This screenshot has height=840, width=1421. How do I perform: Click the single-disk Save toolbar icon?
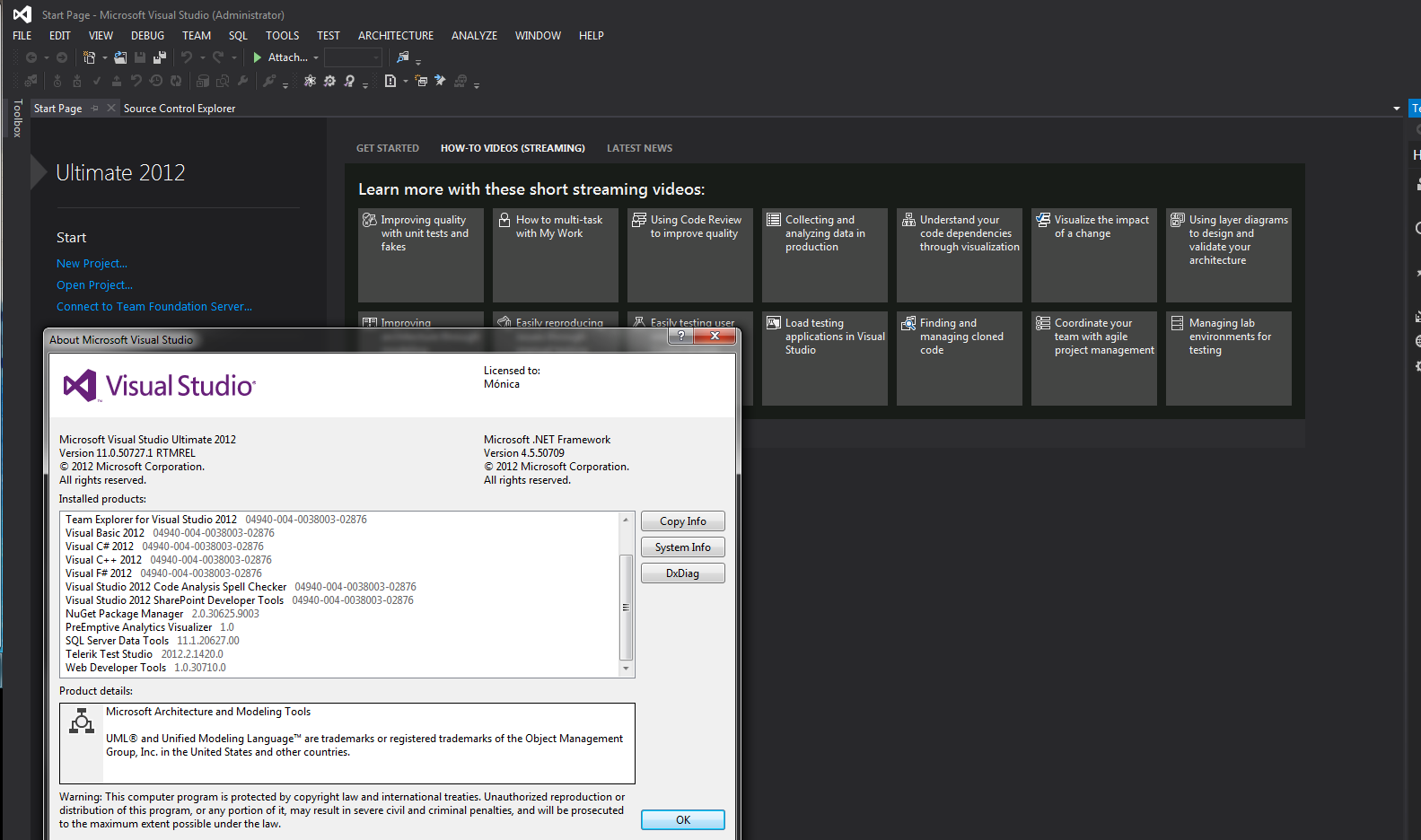(x=140, y=57)
